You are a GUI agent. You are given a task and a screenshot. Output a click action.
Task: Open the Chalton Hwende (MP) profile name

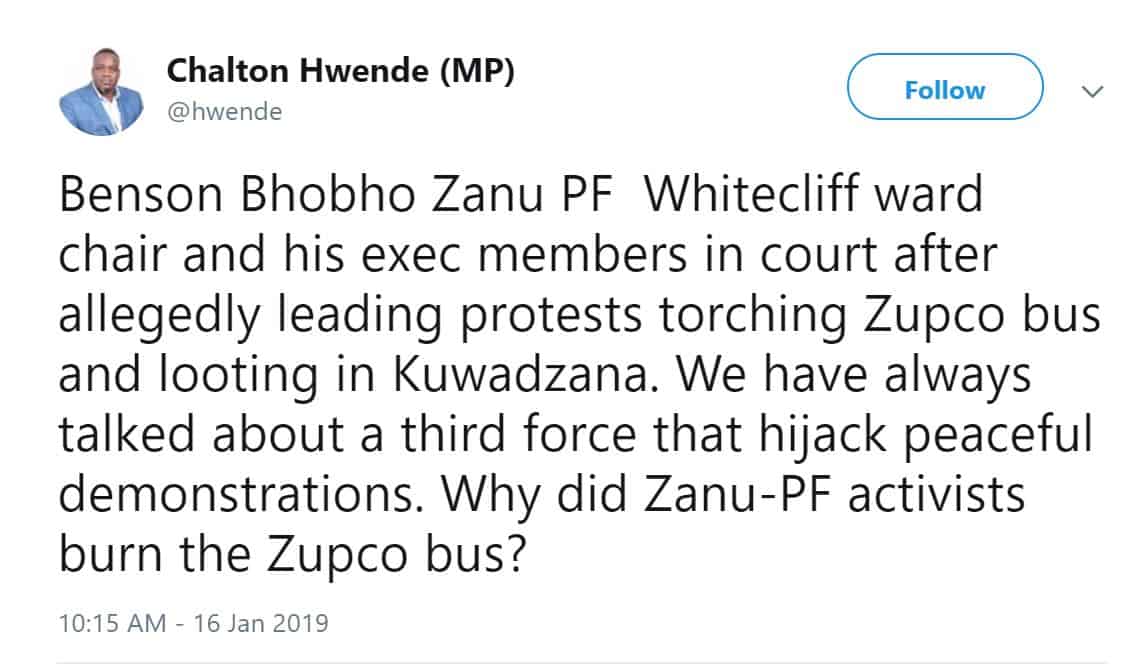(340, 71)
